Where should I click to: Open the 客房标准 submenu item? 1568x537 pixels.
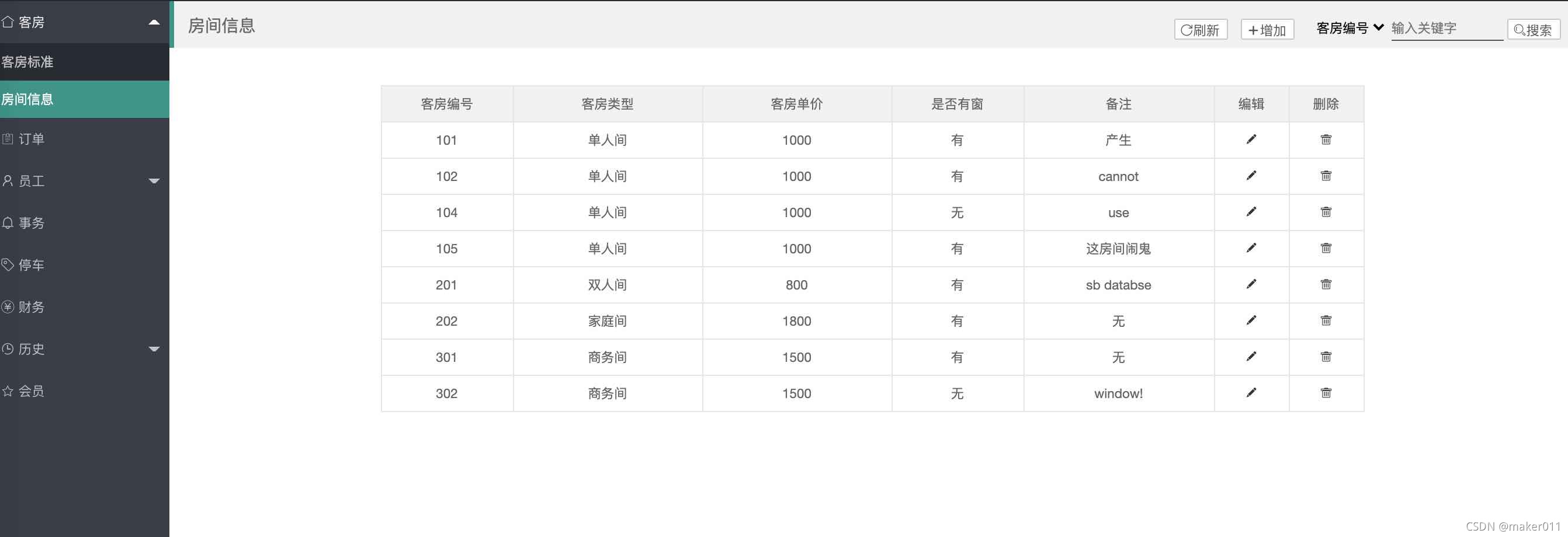point(85,62)
